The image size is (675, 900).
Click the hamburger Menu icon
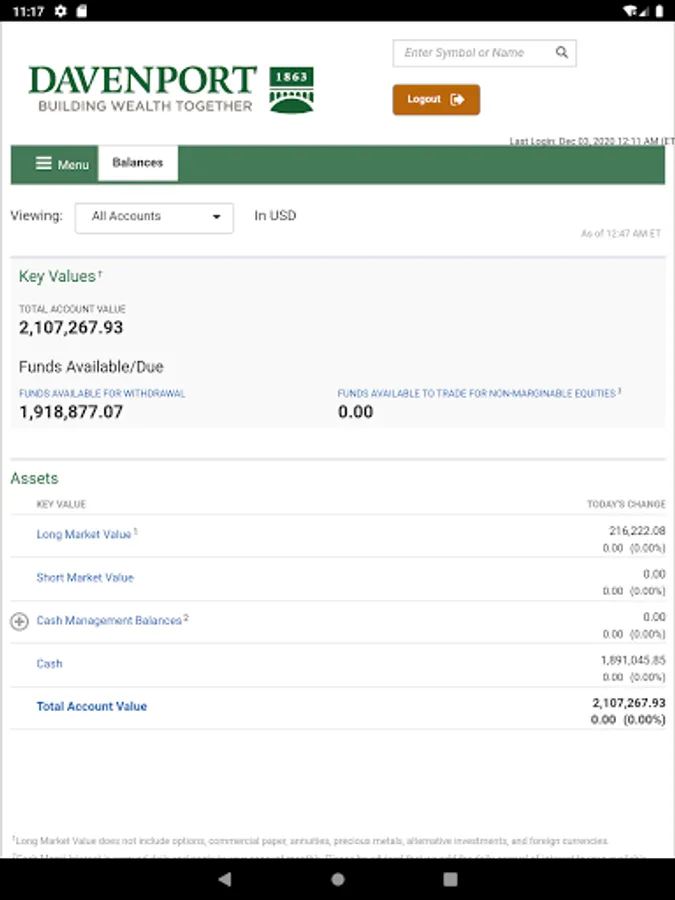pyautogui.click(x=44, y=164)
